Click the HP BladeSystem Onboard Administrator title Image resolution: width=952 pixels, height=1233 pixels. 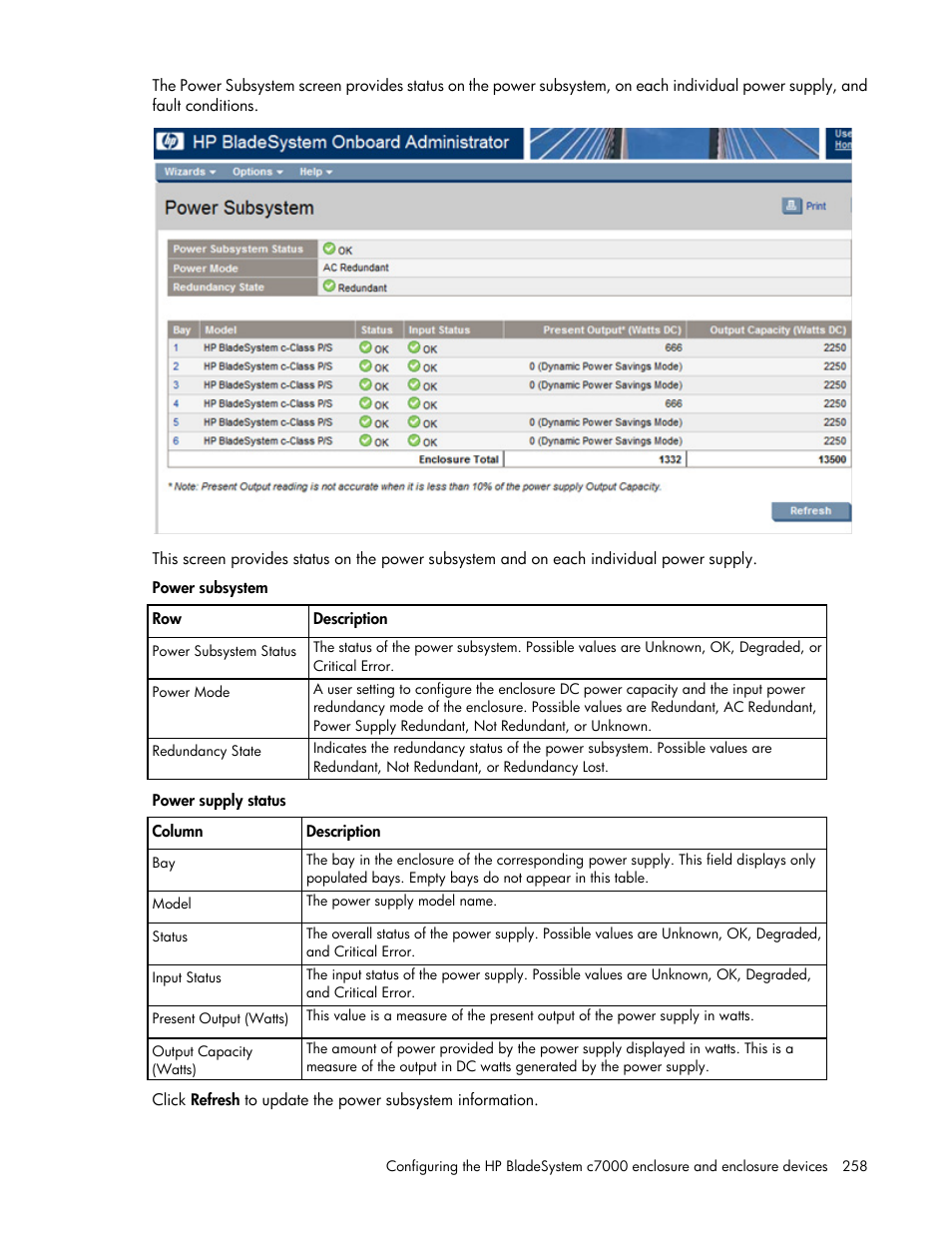[x=350, y=142]
